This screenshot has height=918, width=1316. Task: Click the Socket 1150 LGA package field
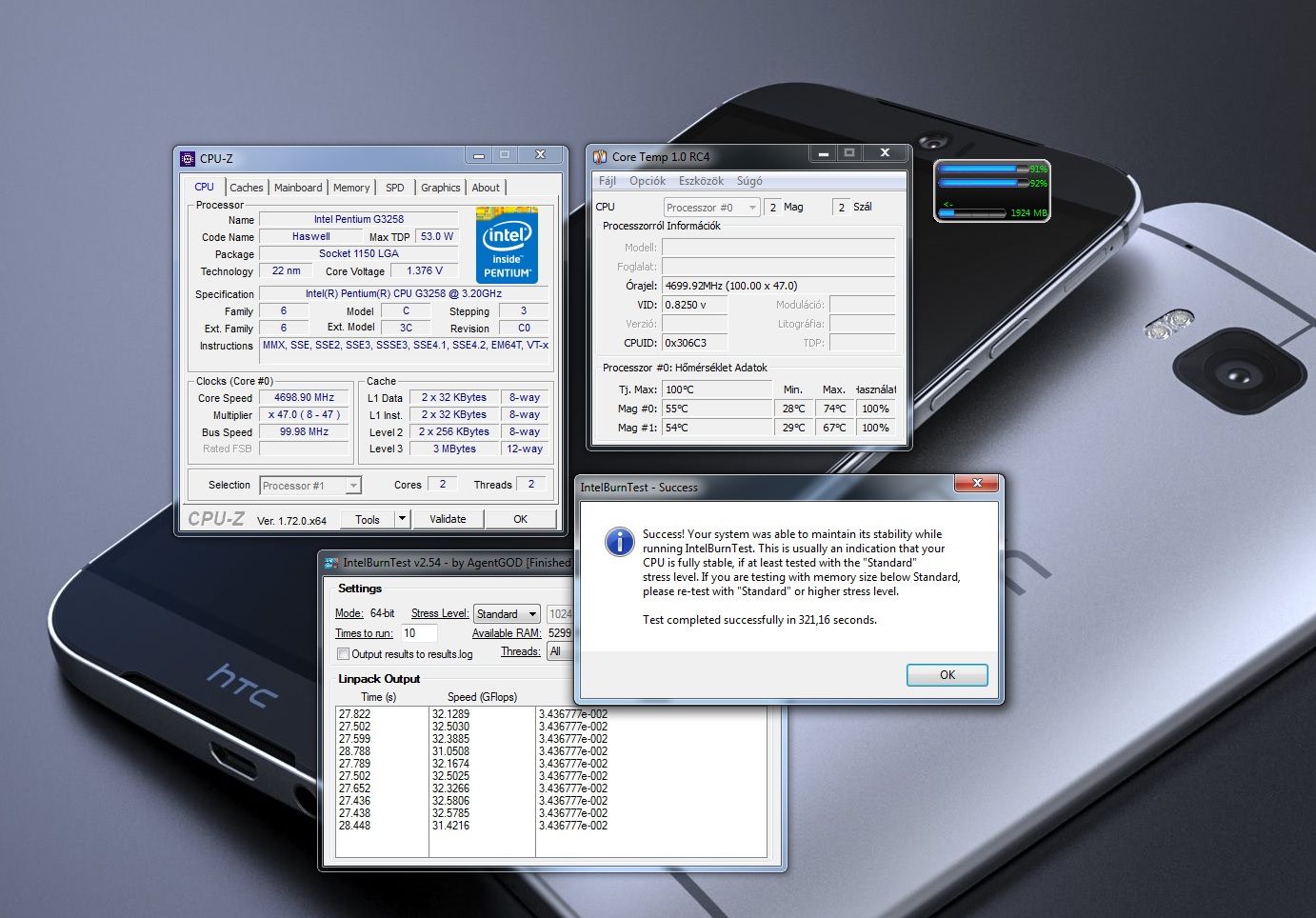[359, 253]
